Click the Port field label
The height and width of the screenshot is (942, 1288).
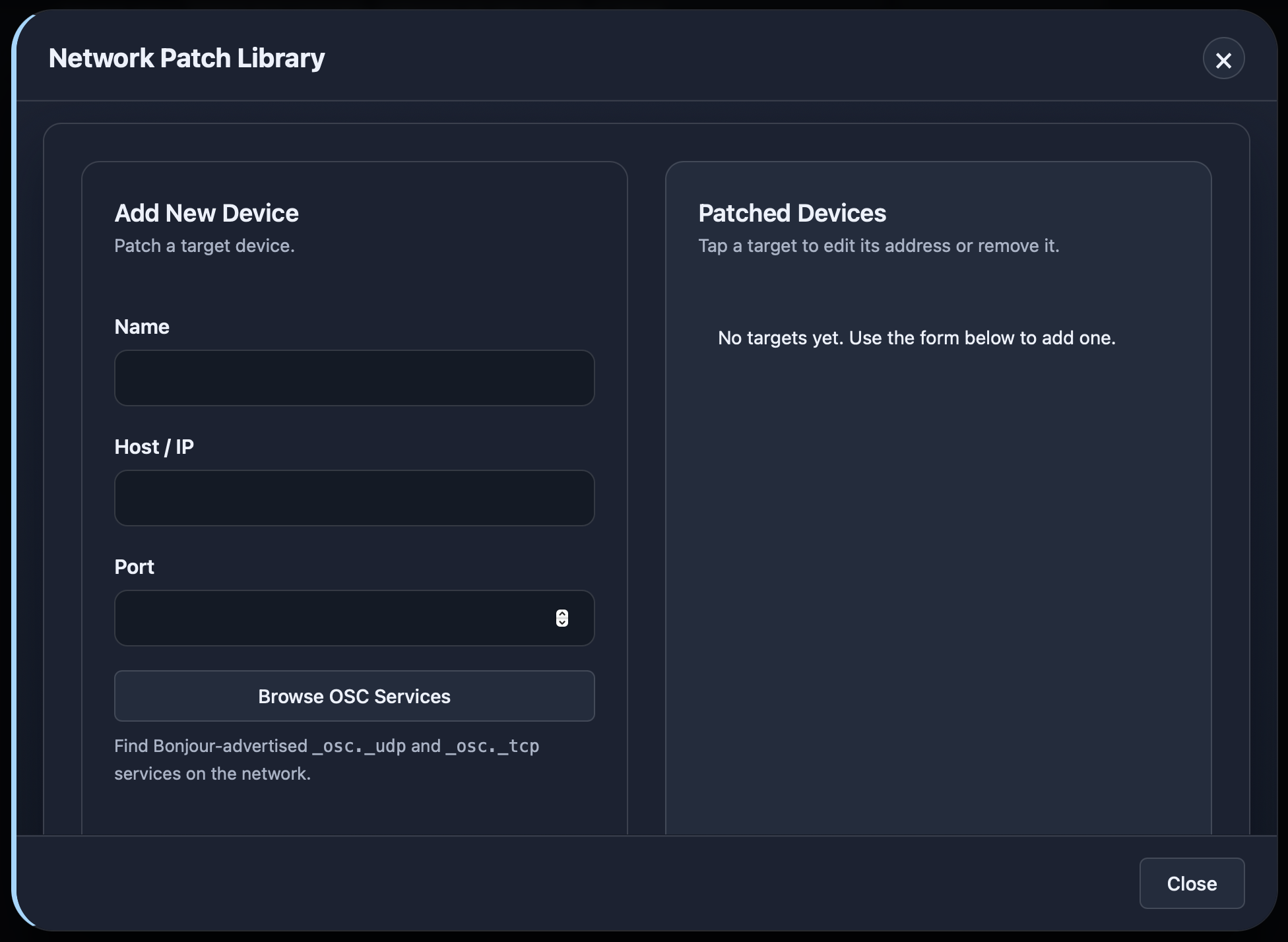(x=134, y=567)
